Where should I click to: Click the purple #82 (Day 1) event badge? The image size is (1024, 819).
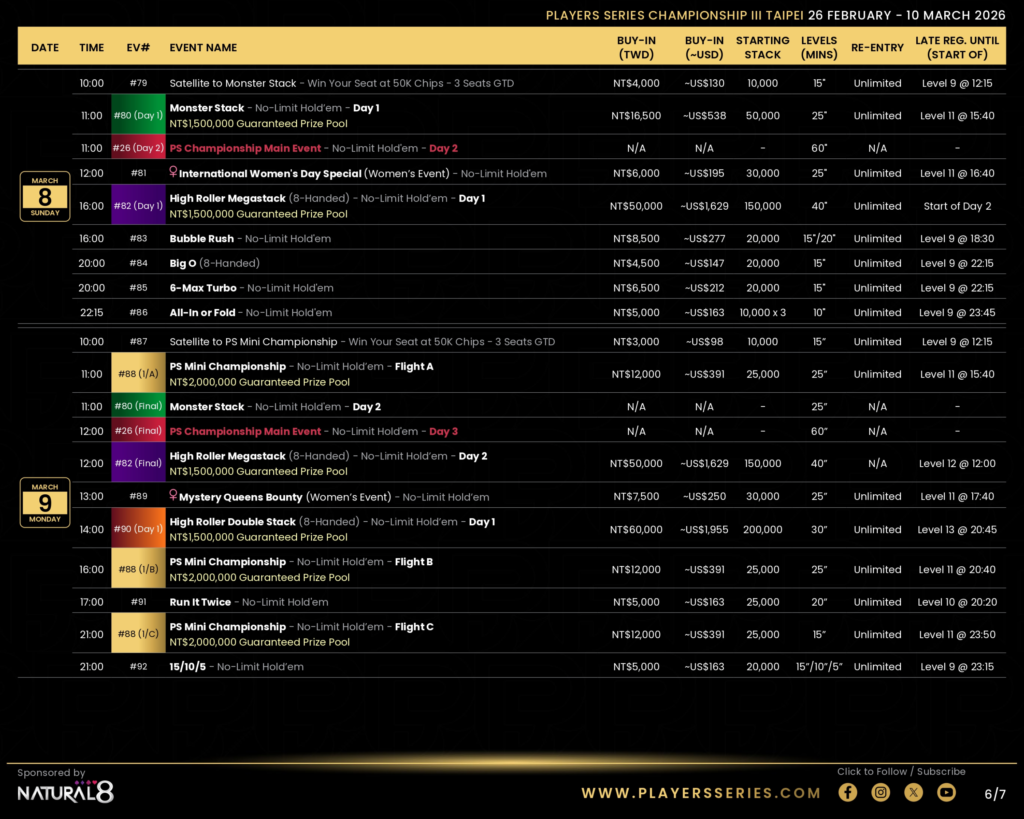point(137,206)
